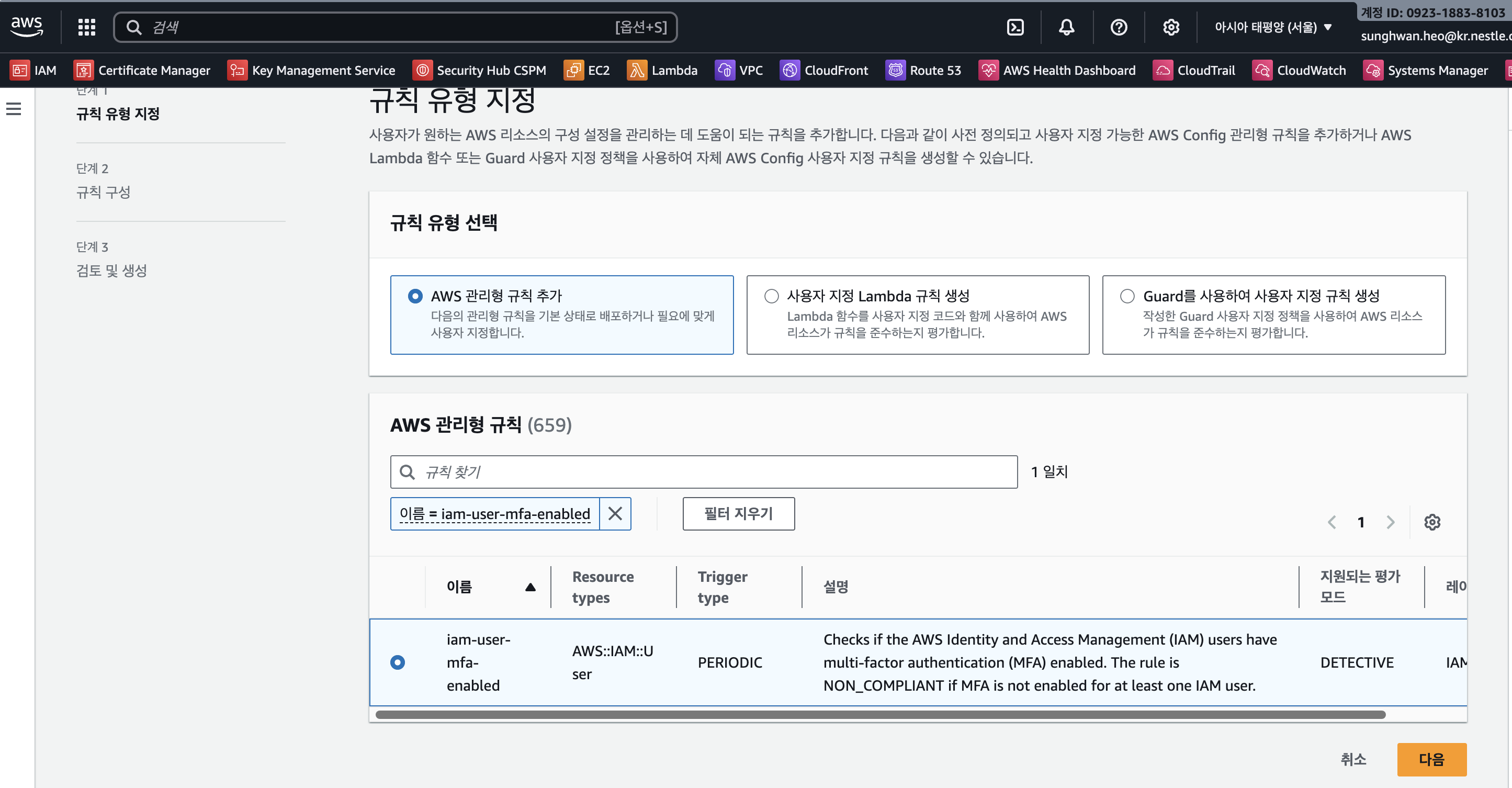
Task: Go to next page of rules
Action: point(1390,522)
